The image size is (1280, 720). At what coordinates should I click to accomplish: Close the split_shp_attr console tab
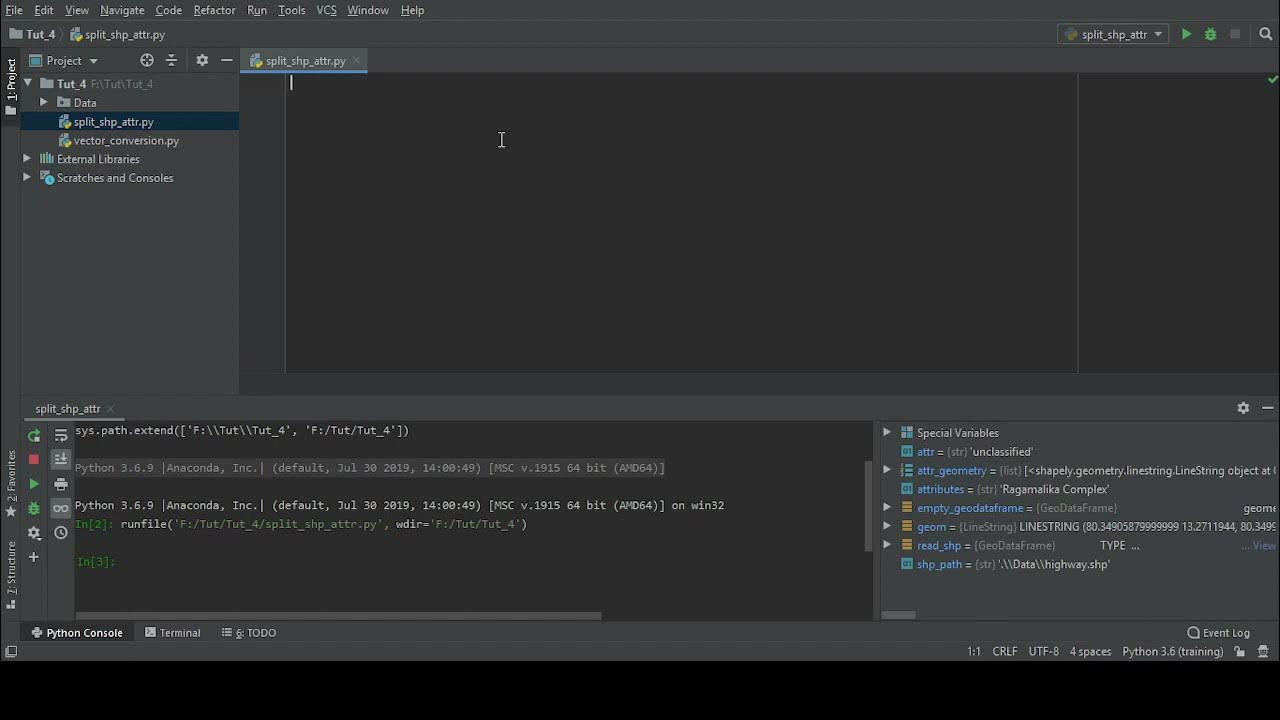[x=111, y=409]
